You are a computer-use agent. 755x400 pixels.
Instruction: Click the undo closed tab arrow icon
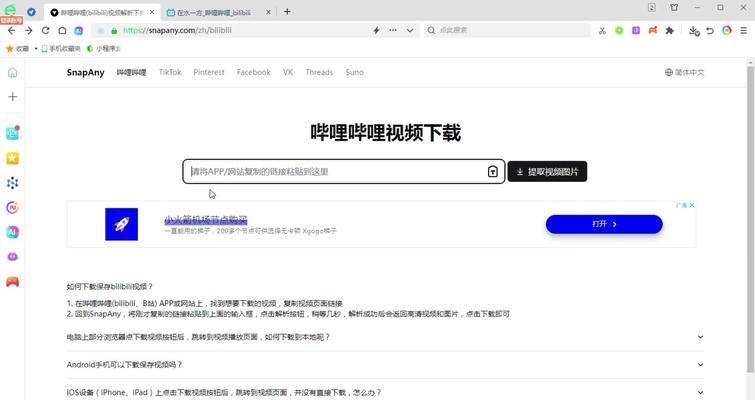[710, 30]
